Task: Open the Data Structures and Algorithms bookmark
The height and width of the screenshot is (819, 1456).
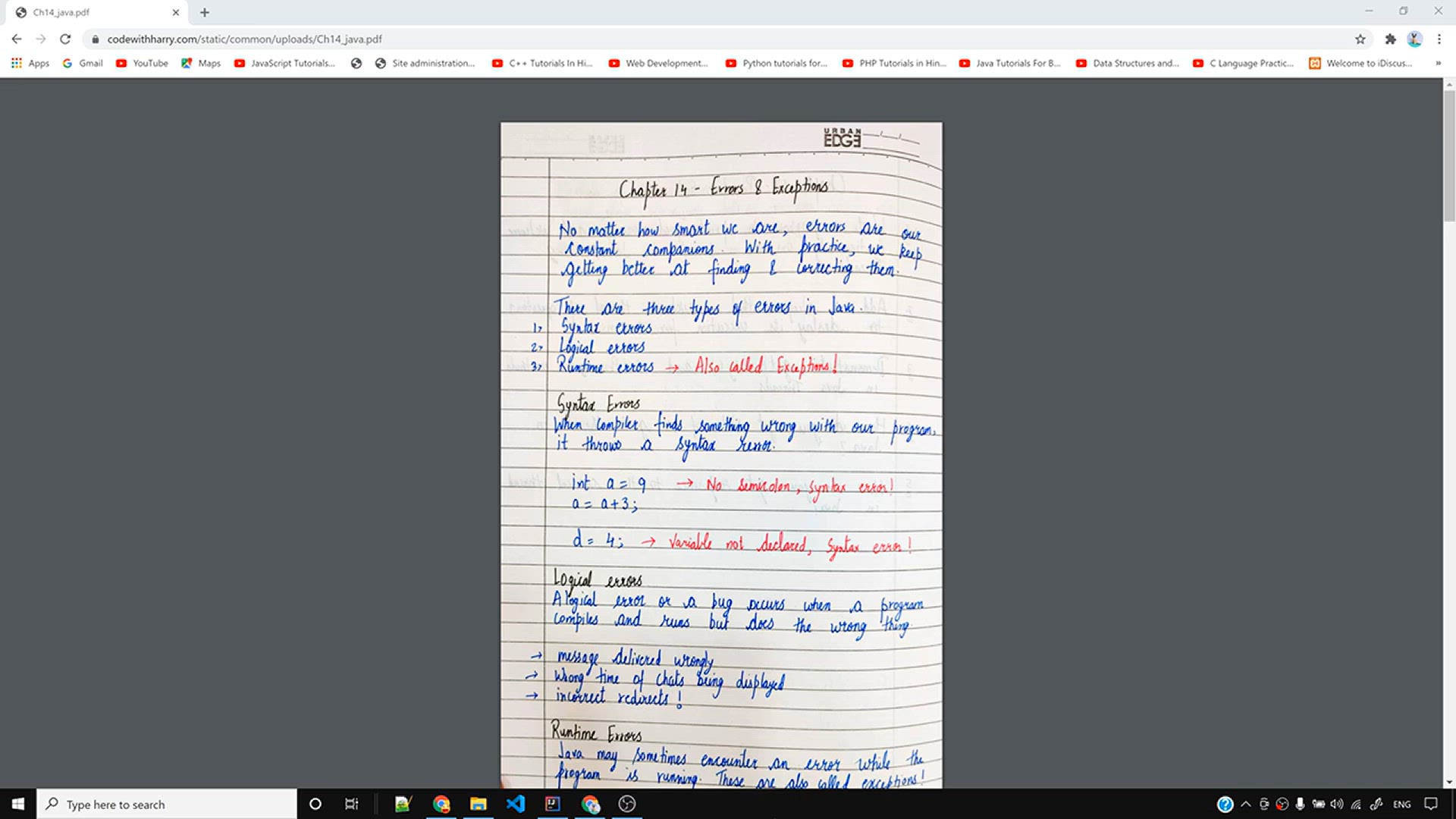Action: (x=1128, y=63)
